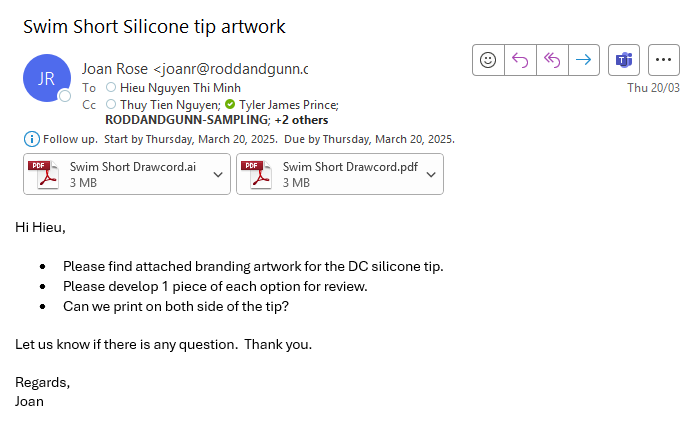Expand dropdown arrow for Swim Short Drawcord.pdf
Screen dimensions: 684x434
(x=431, y=174)
